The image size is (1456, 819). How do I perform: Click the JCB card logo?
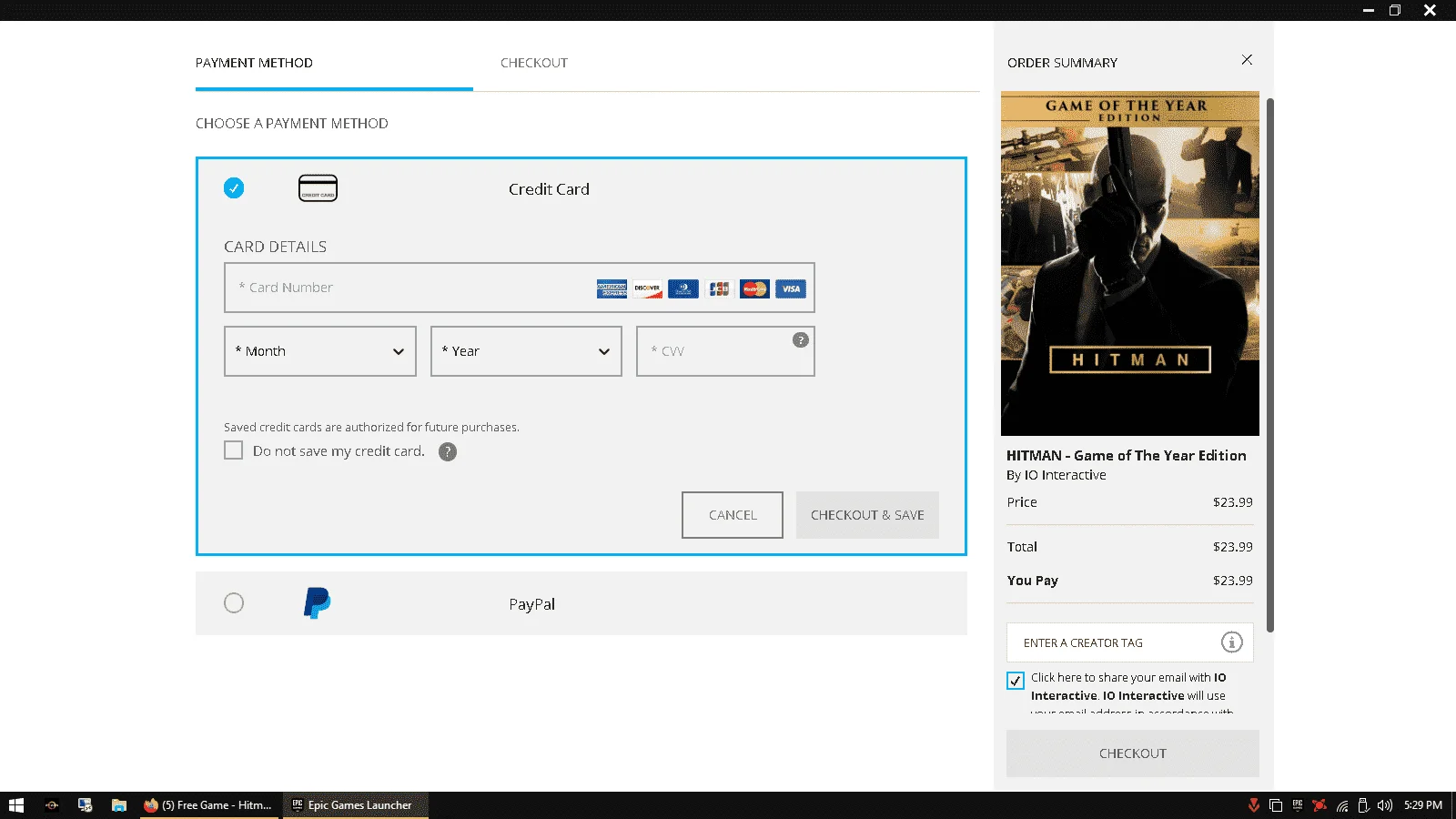[719, 288]
